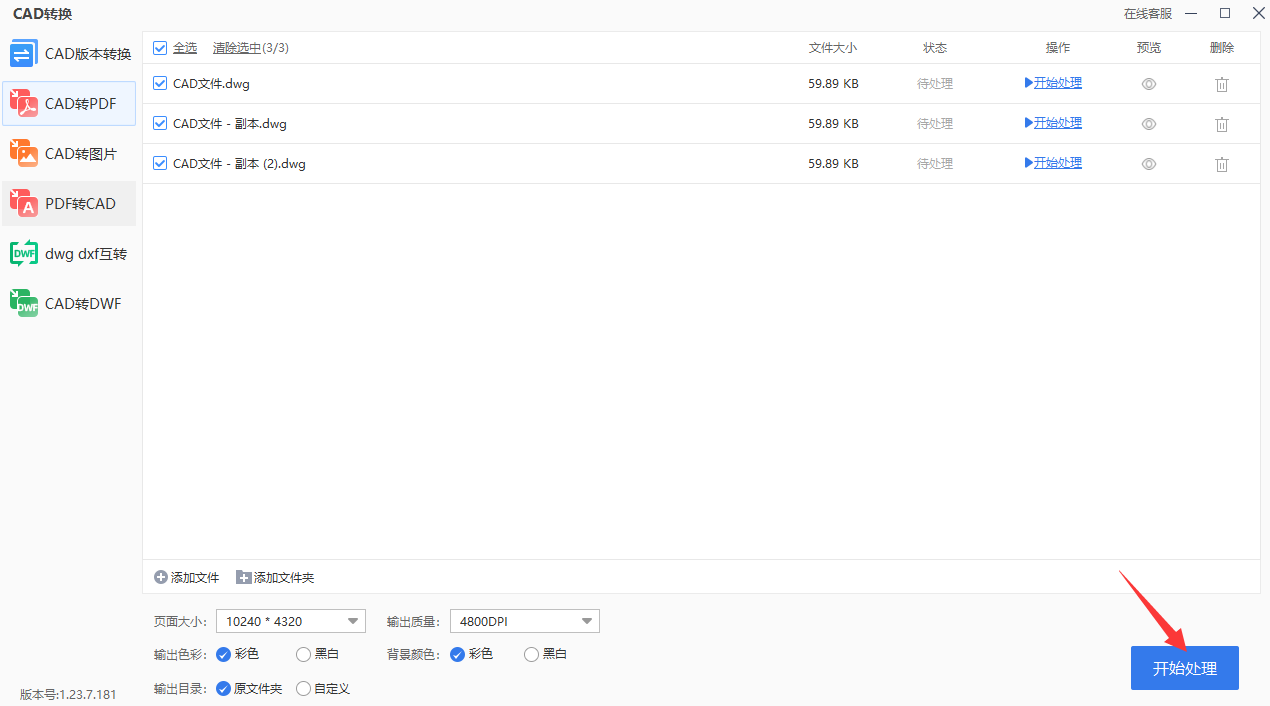Select file name CAD文件 - 副本 (2).dwg
This screenshot has height=706, width=1270.
click(x=239, y=163)
